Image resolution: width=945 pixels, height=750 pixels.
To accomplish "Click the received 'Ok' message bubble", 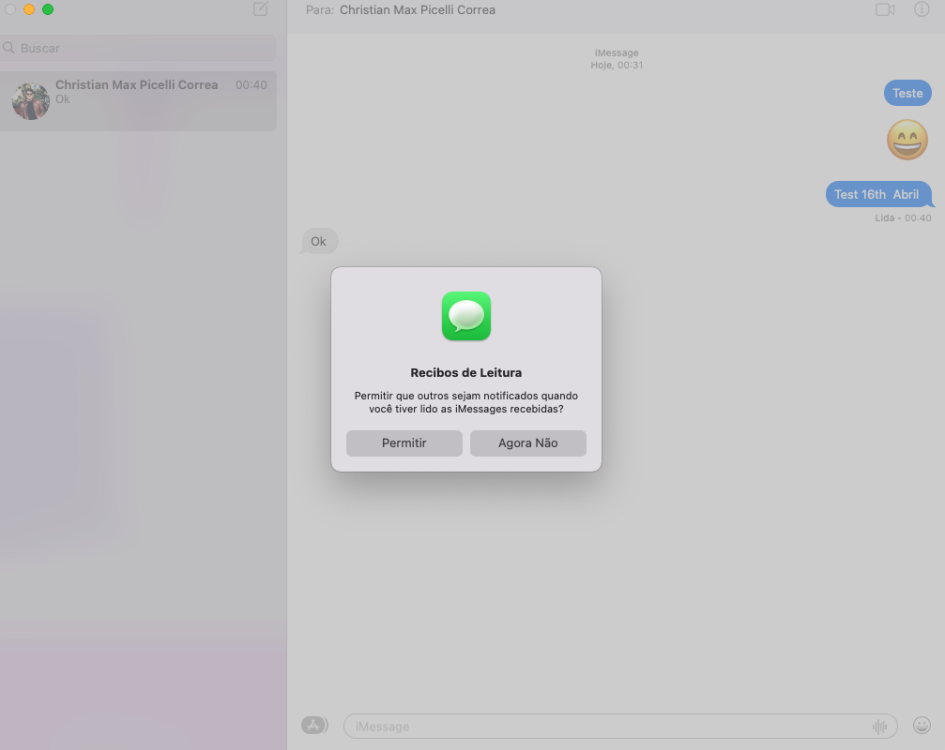I will click(318, 241).
